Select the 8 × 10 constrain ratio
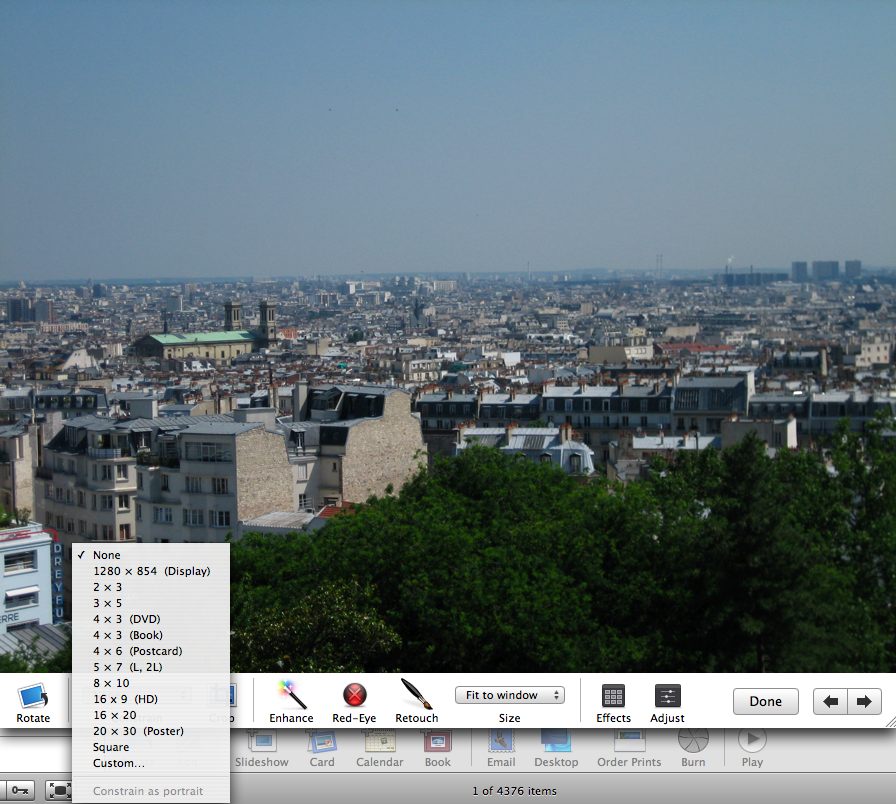Screen dimensions: 896x804 [151, 683]
